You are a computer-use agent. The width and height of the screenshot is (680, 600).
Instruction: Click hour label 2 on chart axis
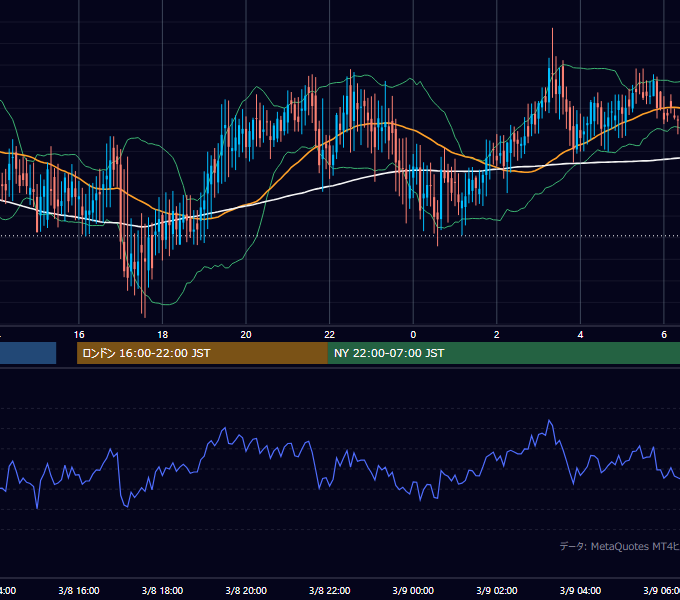(497, 335)
